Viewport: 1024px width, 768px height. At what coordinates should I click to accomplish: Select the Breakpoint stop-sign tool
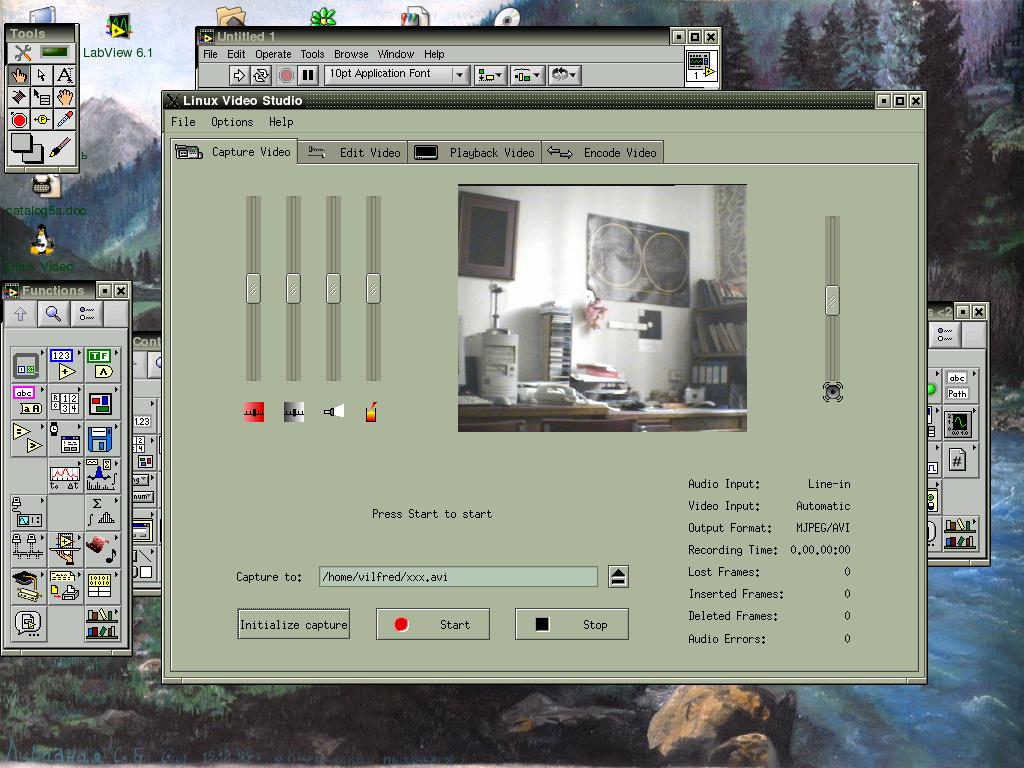click(x=18, y=120)
